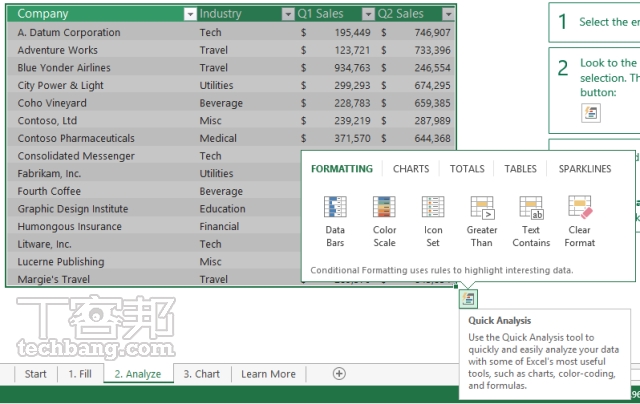Choose Text Contains formatting rule
Screen dimensions: 640x404
[x=531, y=221]
